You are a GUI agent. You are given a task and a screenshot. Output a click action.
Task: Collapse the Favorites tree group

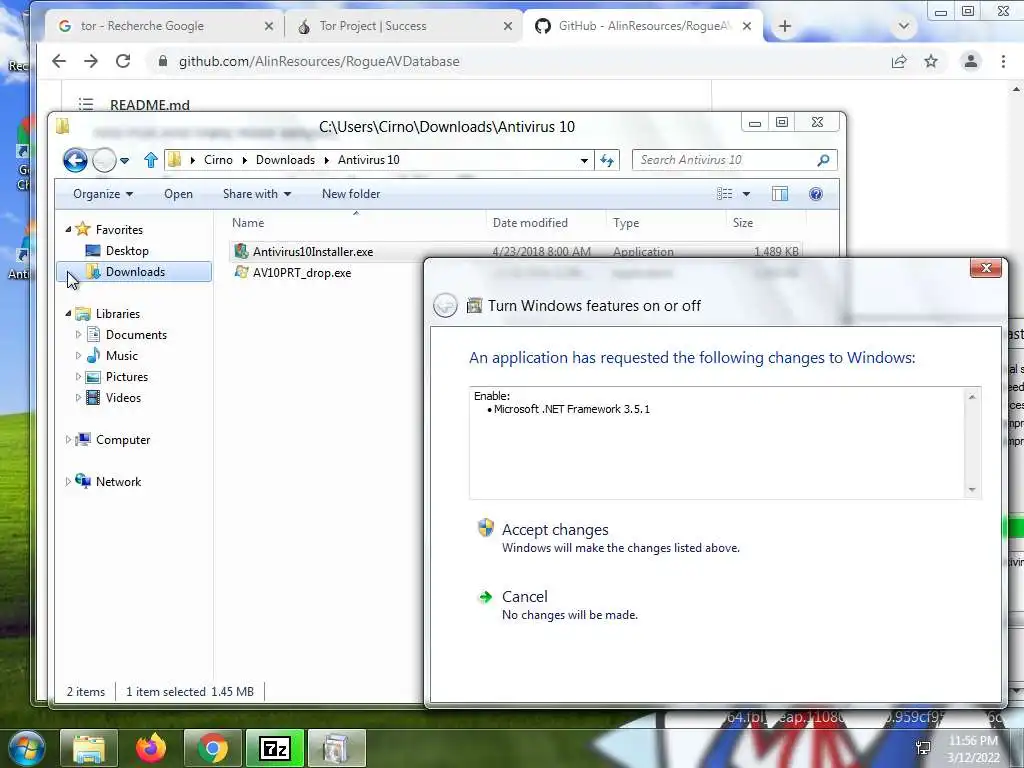coord(69,229)
